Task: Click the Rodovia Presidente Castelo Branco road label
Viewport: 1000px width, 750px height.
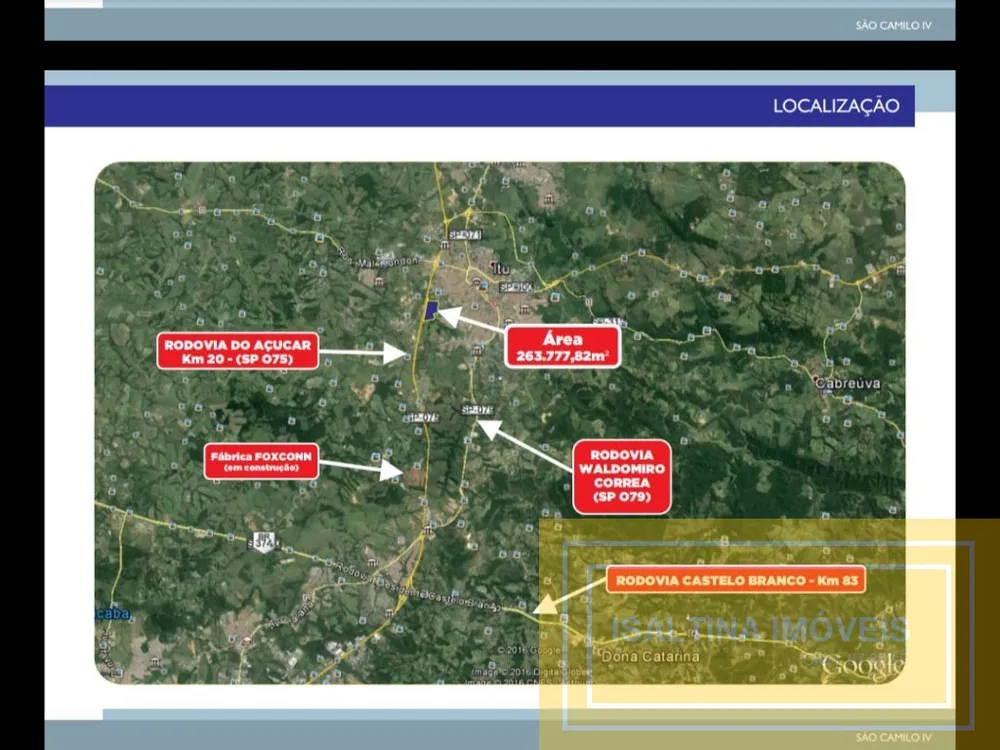Action: coord(419,587)
